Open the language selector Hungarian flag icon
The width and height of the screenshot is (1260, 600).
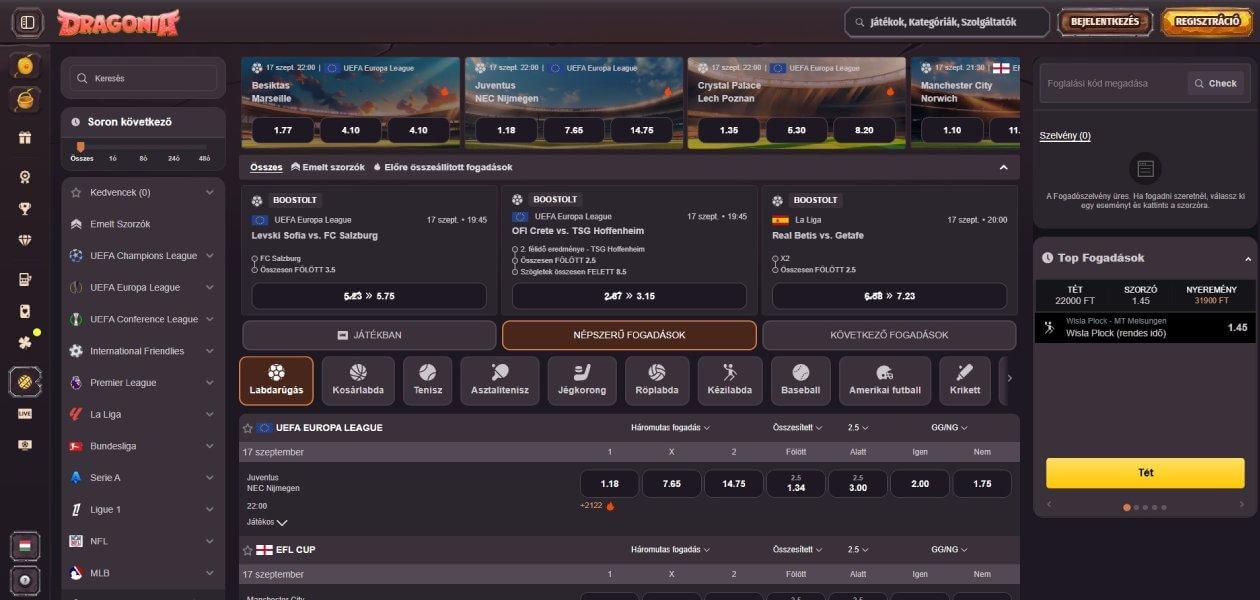(x=25, y=546)
